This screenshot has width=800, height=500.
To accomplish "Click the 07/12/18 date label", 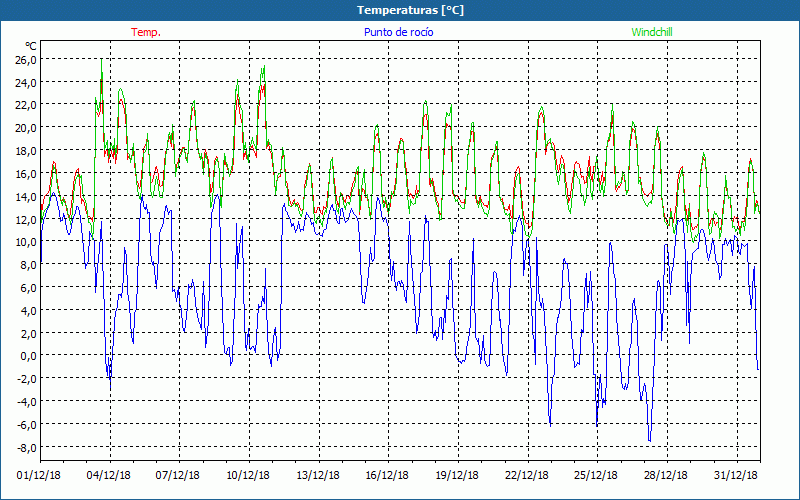I will (x=178, y=475).
